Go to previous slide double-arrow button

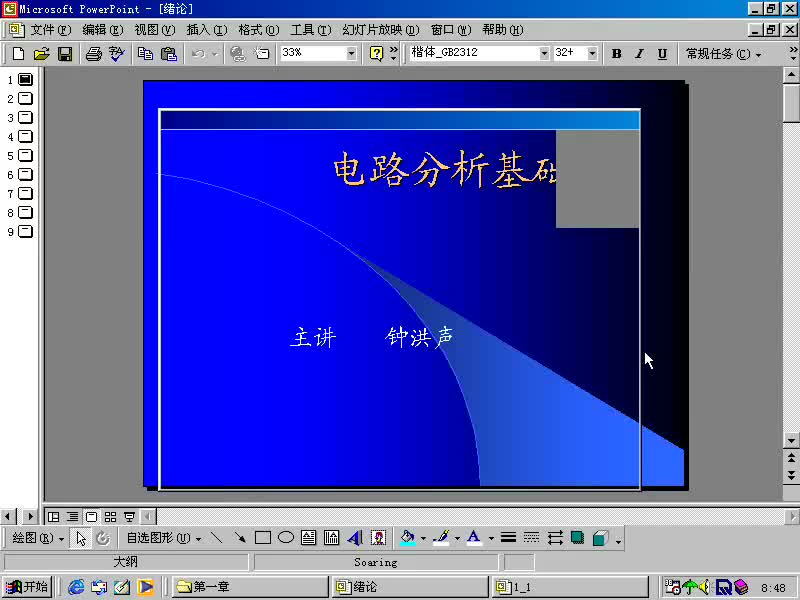791,457
